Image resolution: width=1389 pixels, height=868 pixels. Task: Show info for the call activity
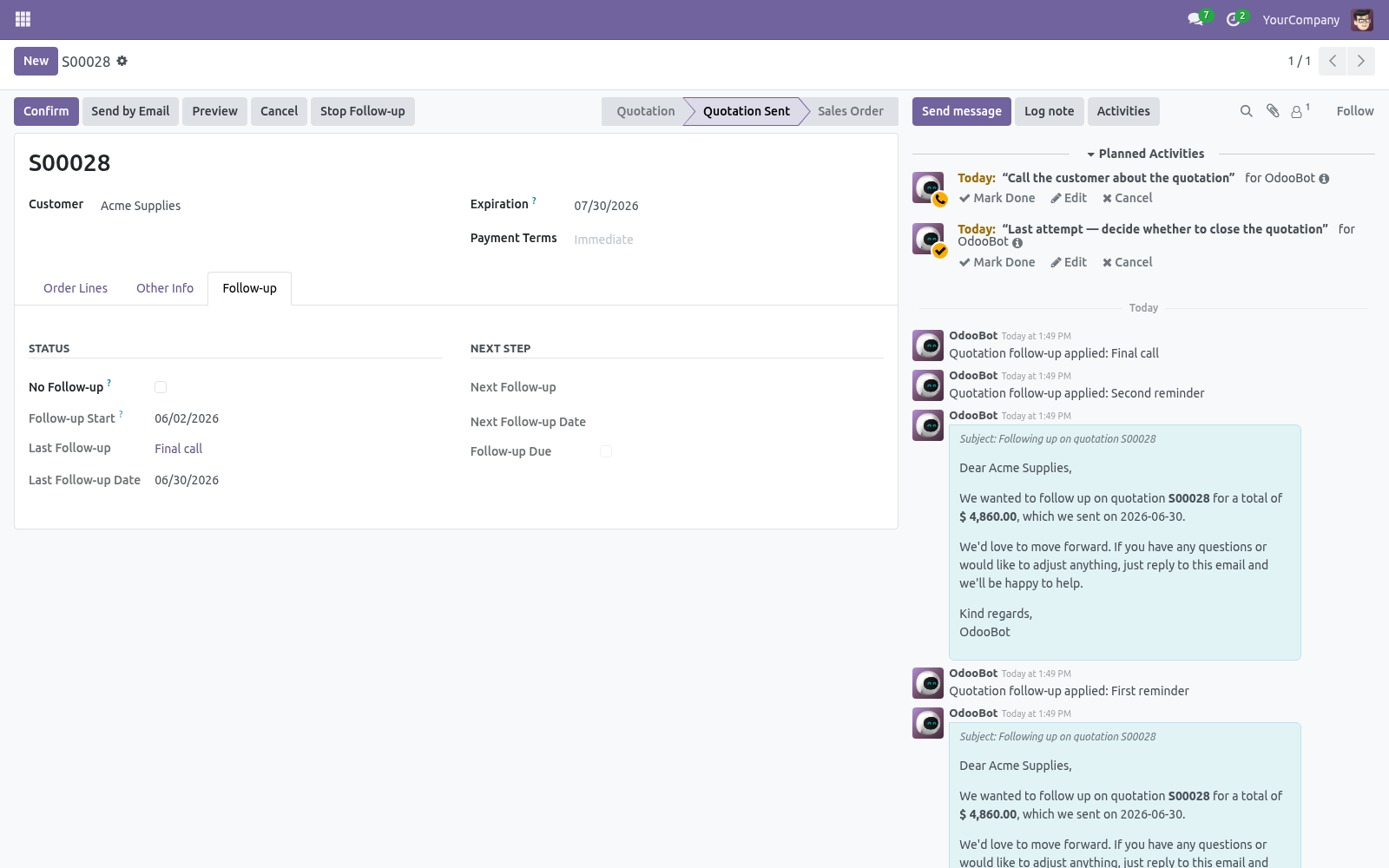(x=1324, y=179)
